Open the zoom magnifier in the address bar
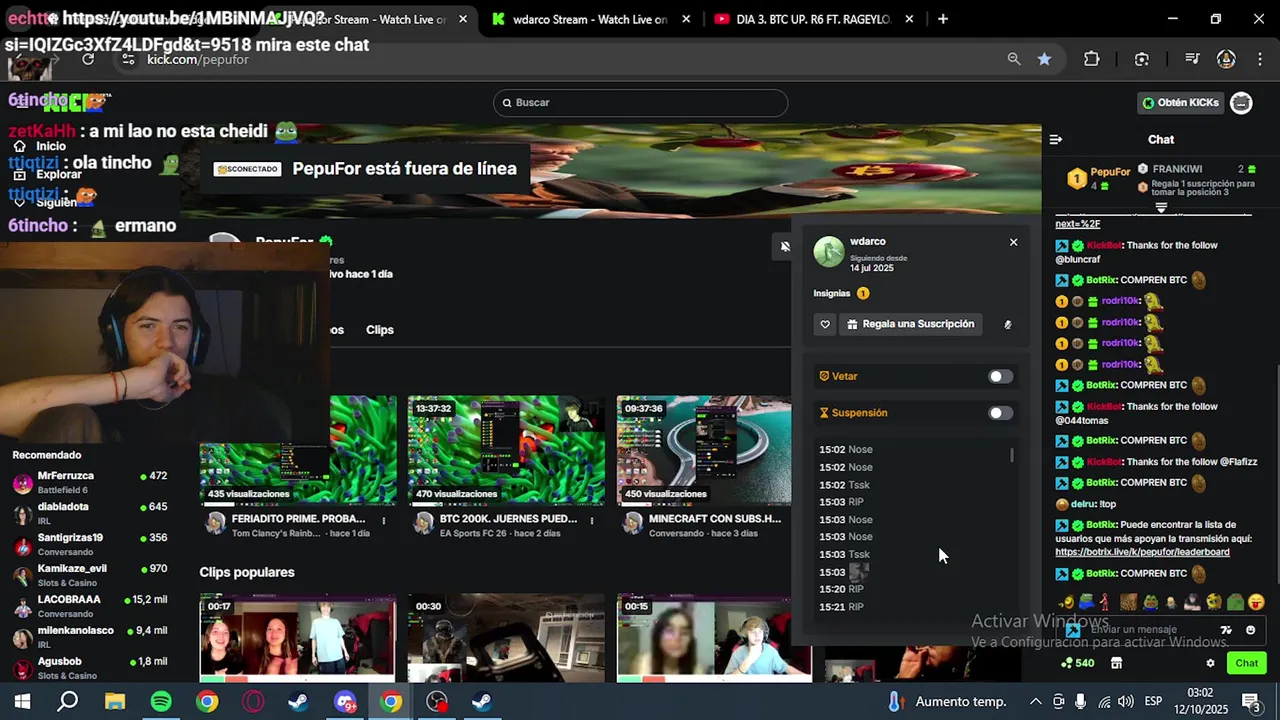This screenshot has width=1280, height=720. [x=1014, y=59]
